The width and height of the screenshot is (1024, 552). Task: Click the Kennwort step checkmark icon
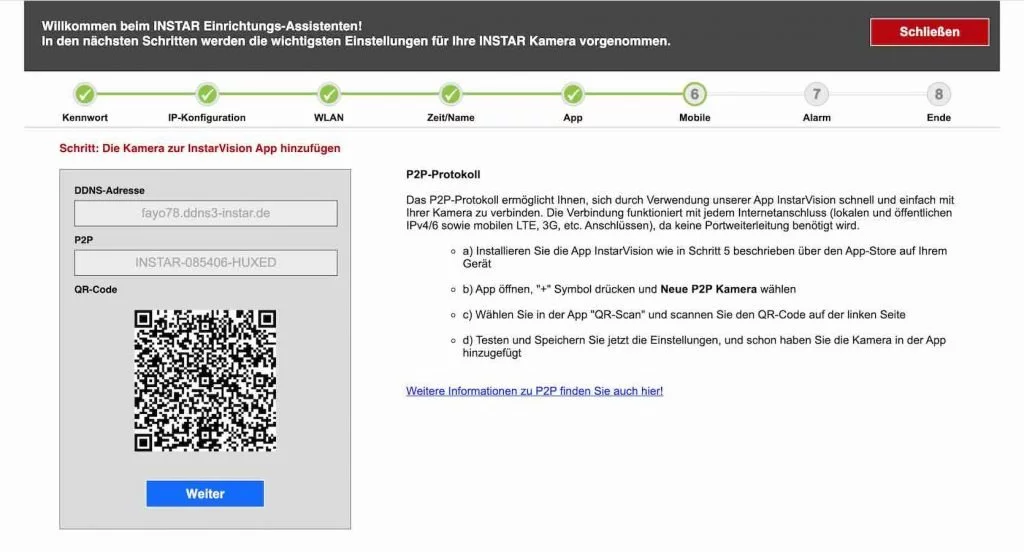(84, 94)
